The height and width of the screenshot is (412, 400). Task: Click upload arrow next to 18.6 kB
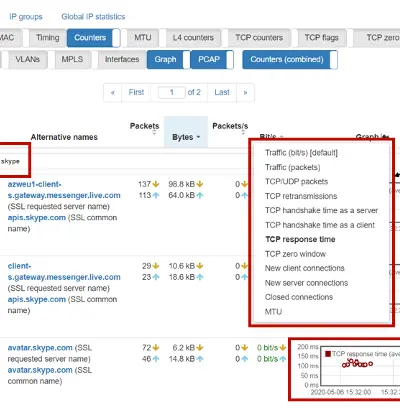(200, 277)
